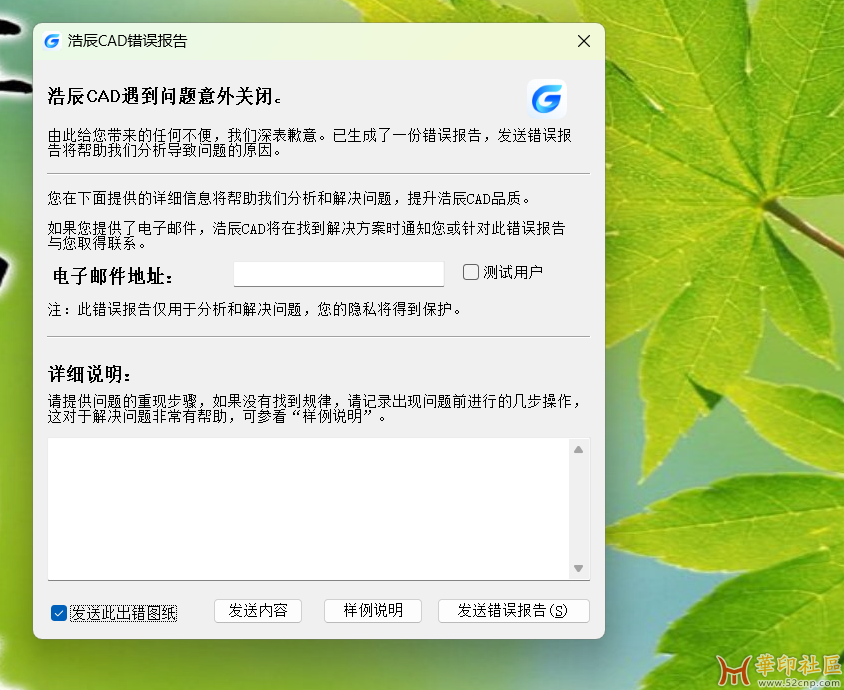Click the 电子邮件地址 label

point(113,276)
